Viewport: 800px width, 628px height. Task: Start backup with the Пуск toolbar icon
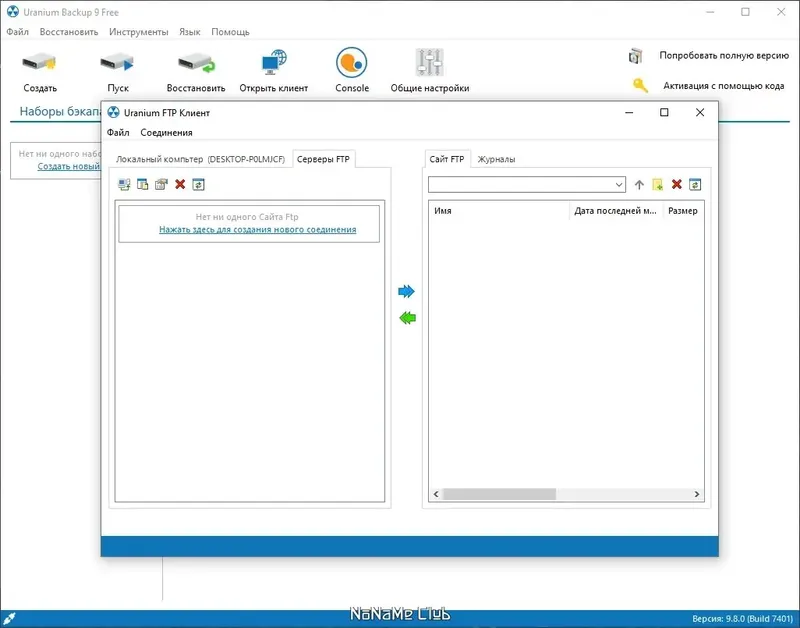[117, 62]
